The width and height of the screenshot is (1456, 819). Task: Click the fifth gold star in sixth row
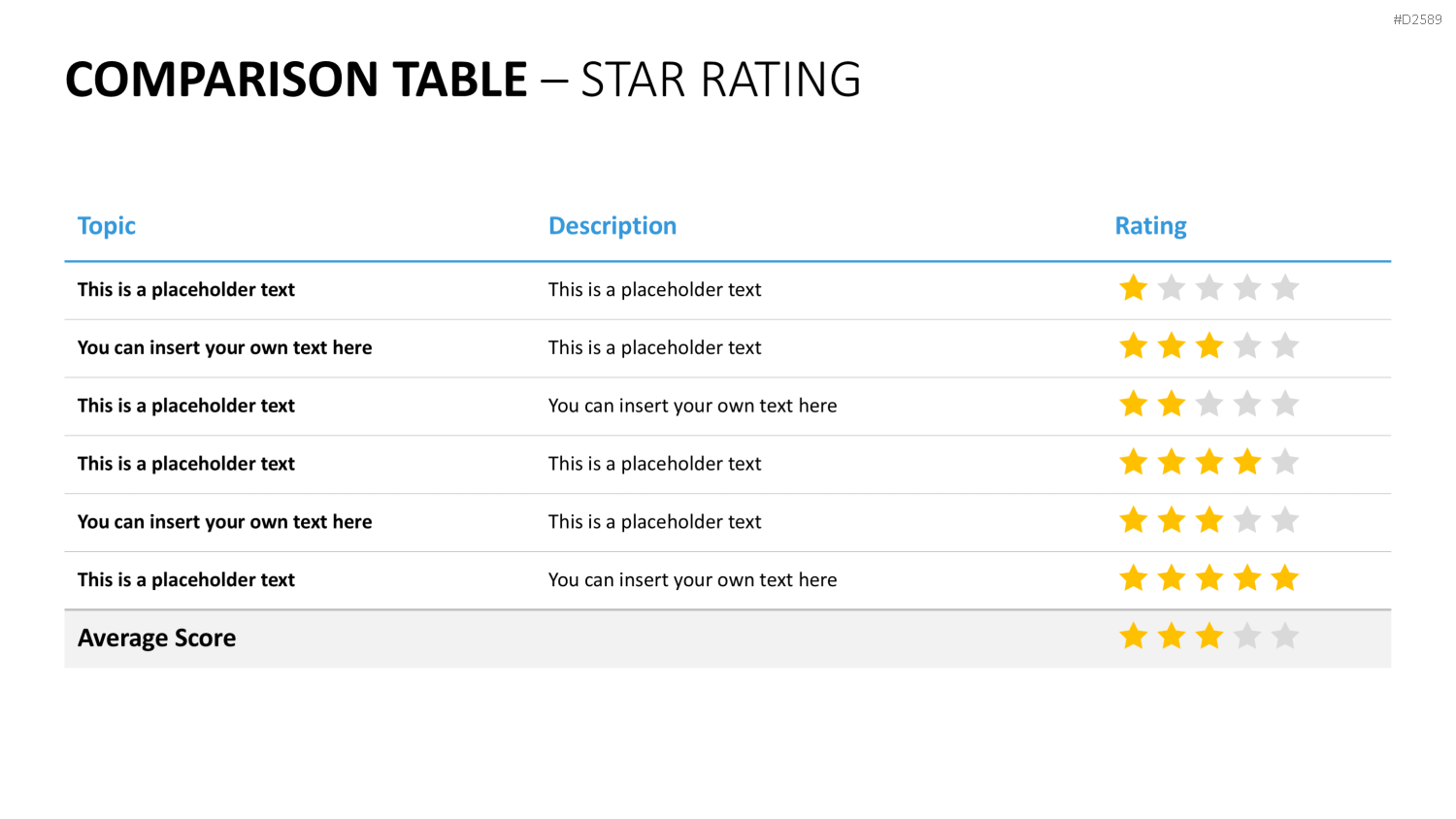click(1285, 579)
